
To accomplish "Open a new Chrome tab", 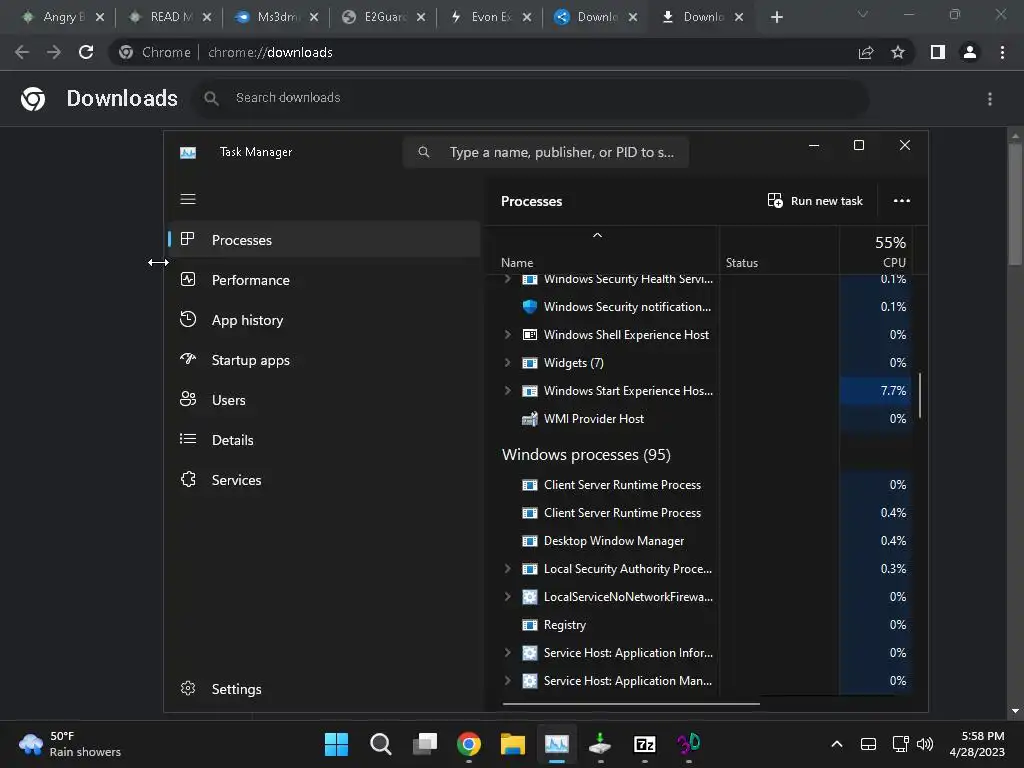I will (776, 18).
